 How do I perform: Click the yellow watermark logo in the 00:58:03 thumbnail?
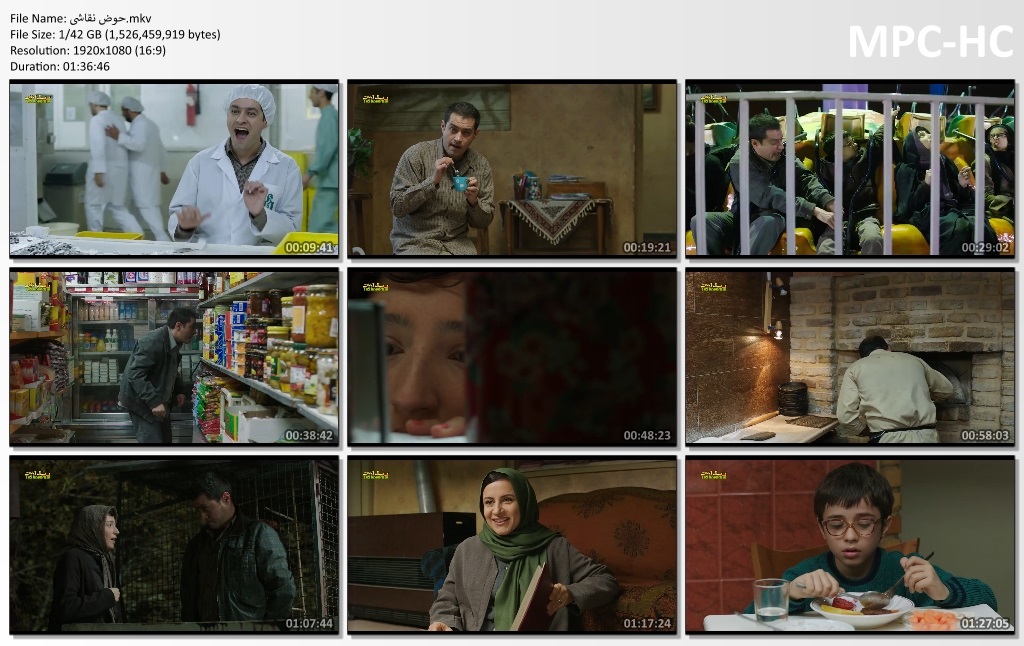(x=713, y=287)
